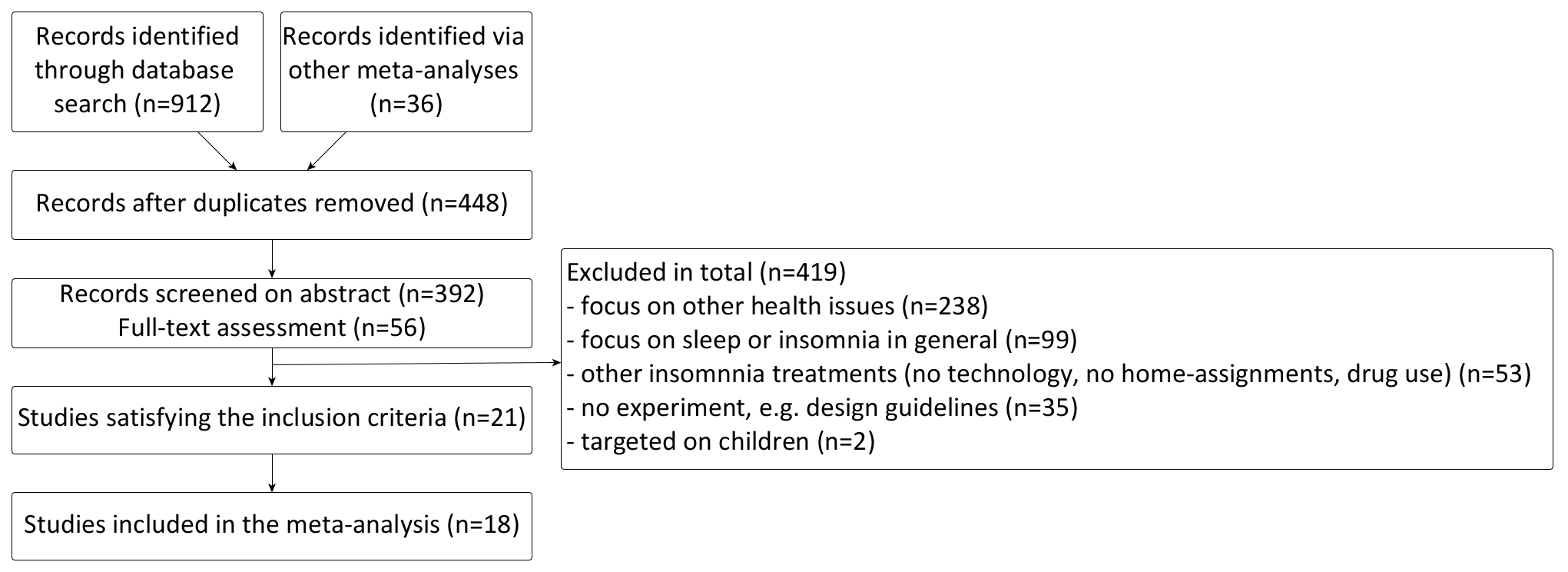1568x572 pixels.
Task: Select the arrow leaving the meta-analyses box
Action: pyautogui.click(x=327, y=151)
